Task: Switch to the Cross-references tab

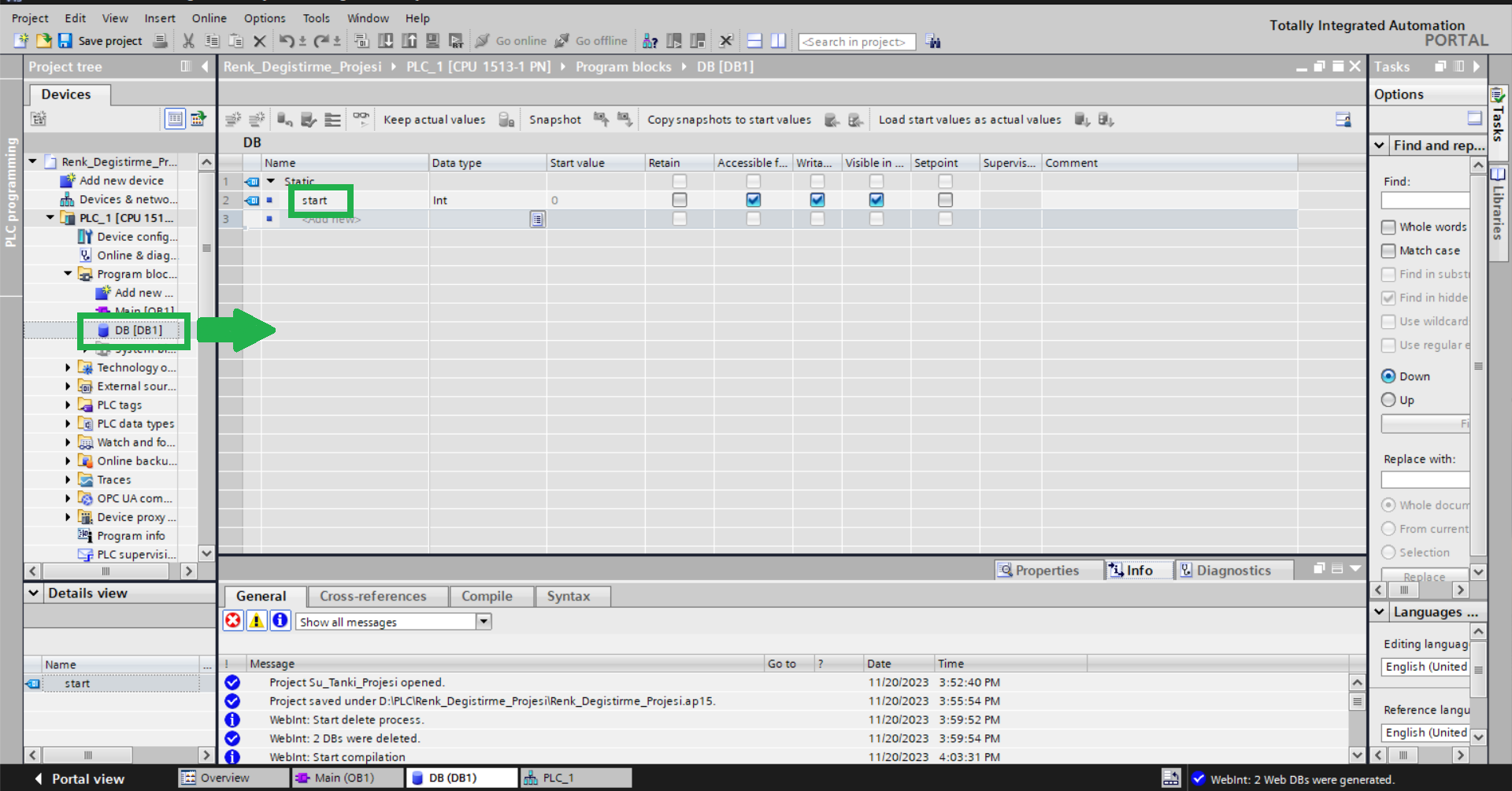Action: (372, 597)
